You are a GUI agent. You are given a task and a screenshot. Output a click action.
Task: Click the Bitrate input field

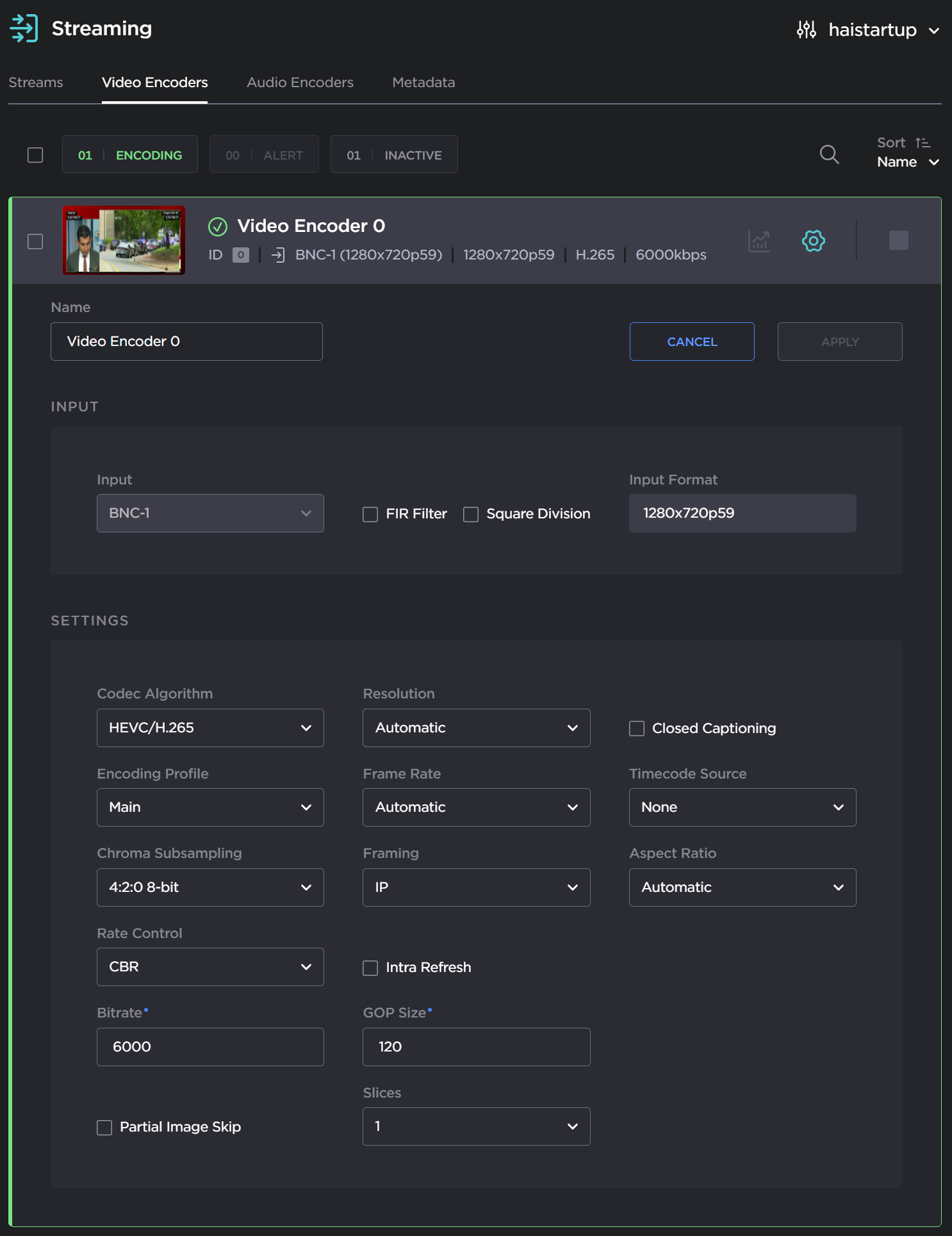coord(210,1047)
